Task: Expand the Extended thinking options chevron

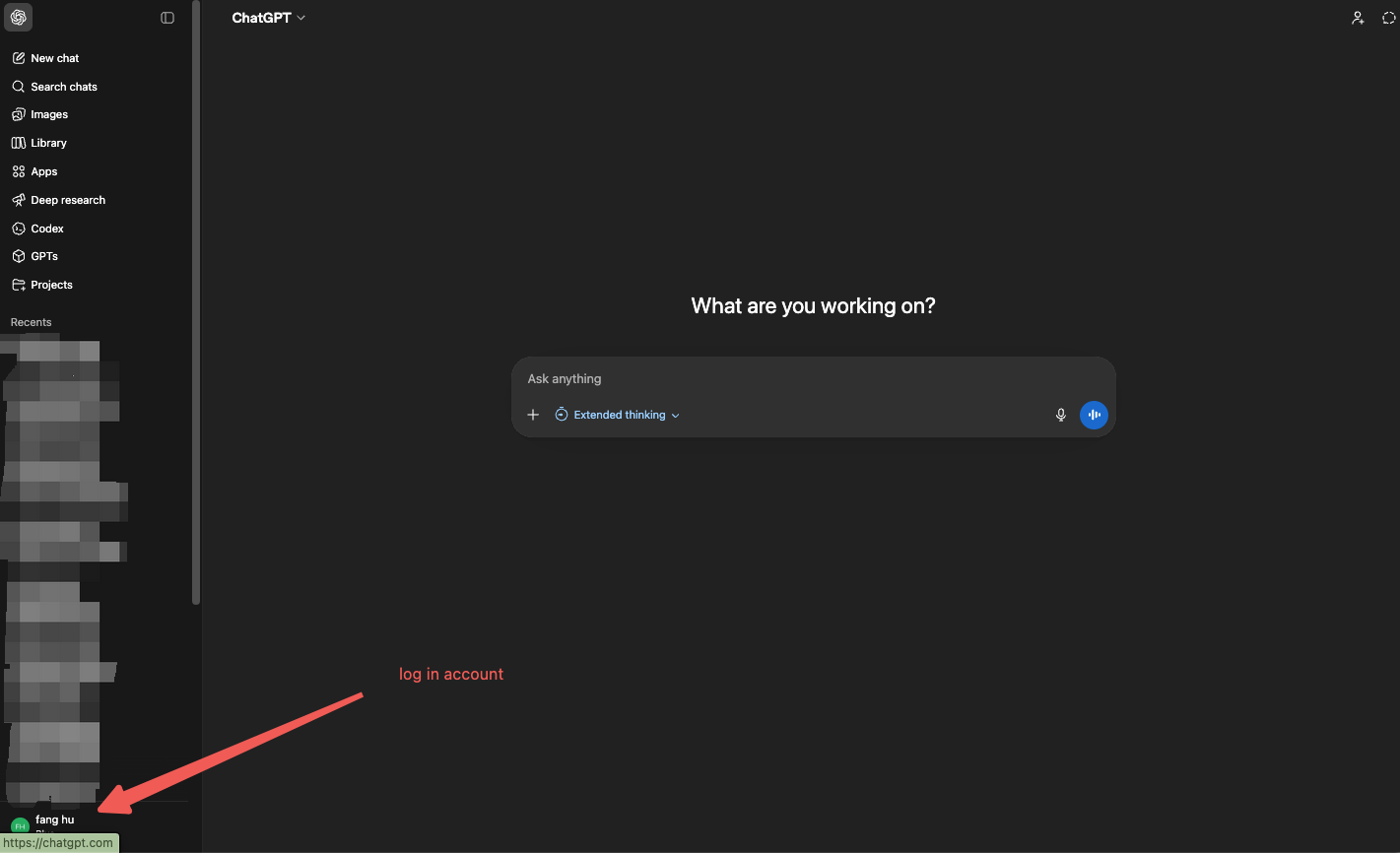Action: [x=675, y=416]
